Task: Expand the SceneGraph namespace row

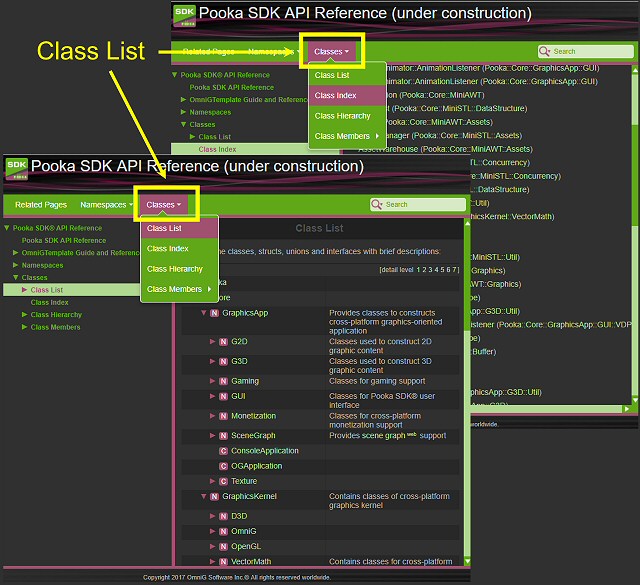Action: tap(212, 435)
